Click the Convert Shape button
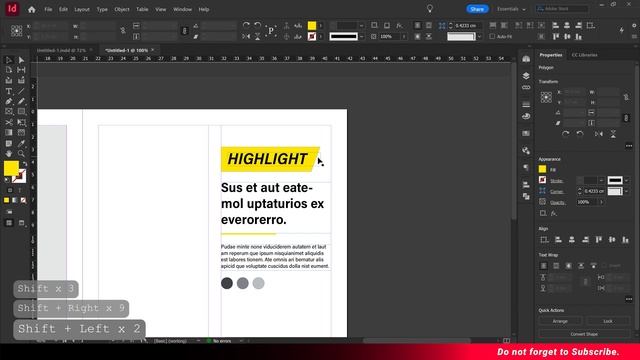This screenshot has width=640, height=360. pyautogui.click(x=584, y=334)
